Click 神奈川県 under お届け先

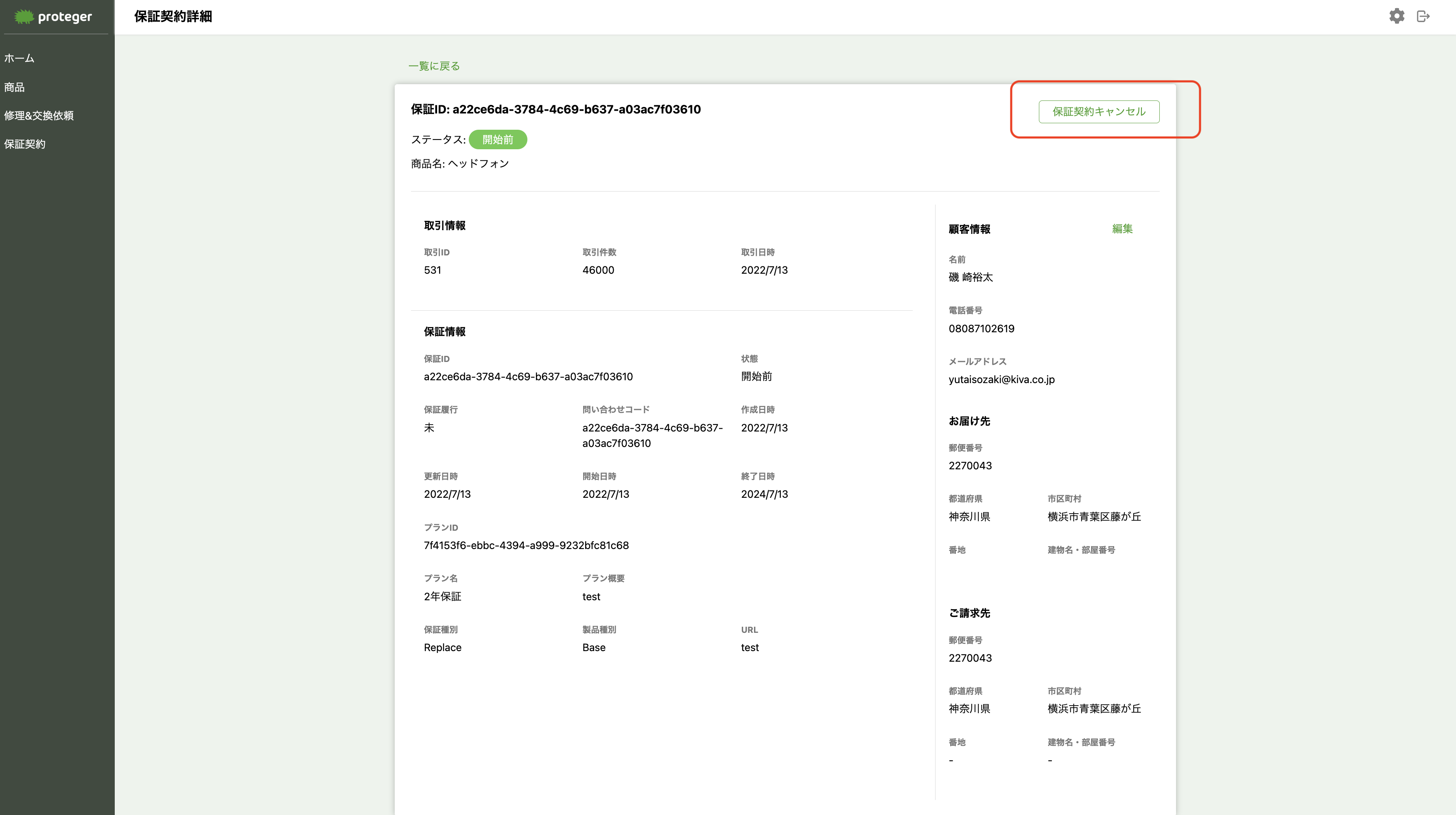969,517
